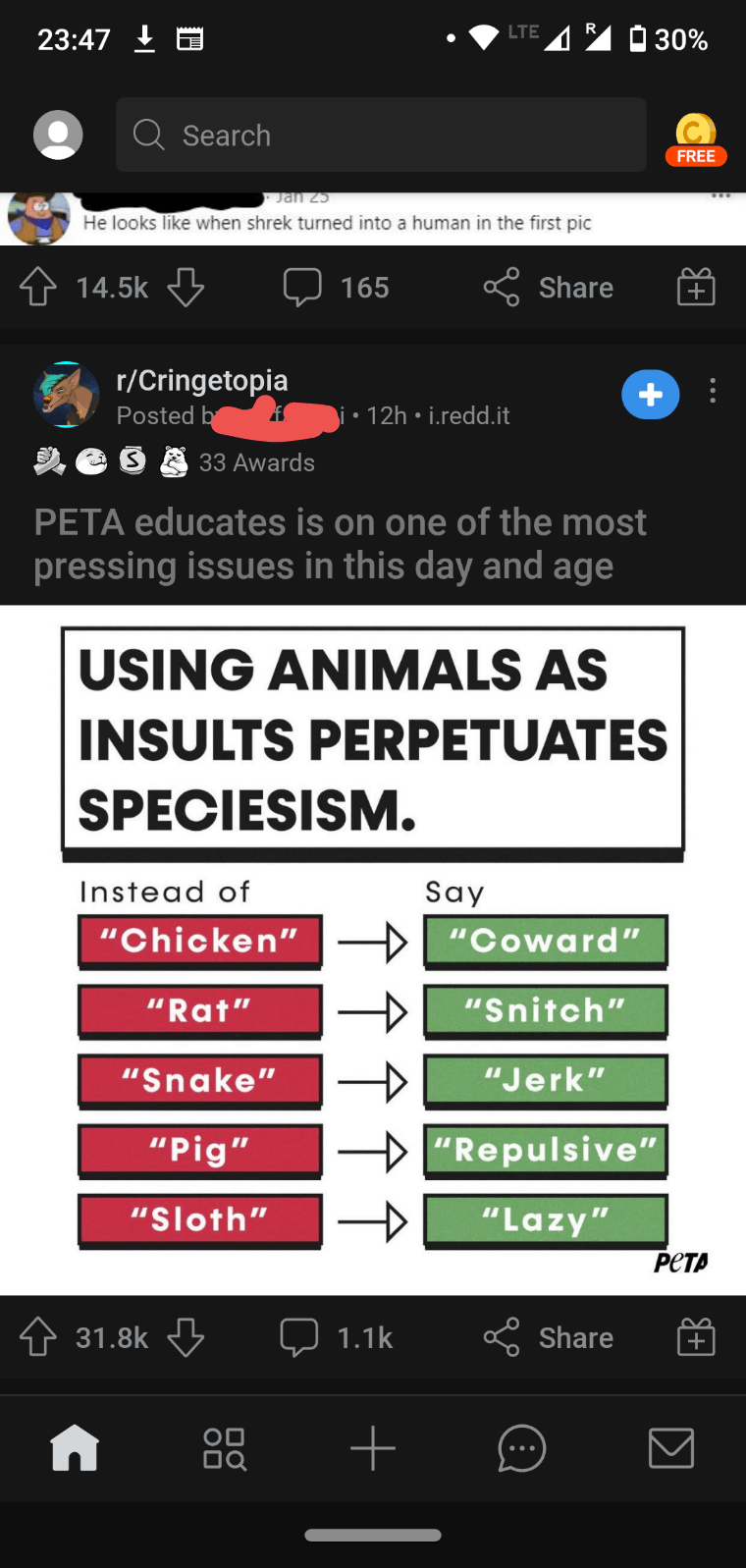Join r/Cringetopia with the blue plus button
The image size is (746, 1568).
[x=651, y=395]
